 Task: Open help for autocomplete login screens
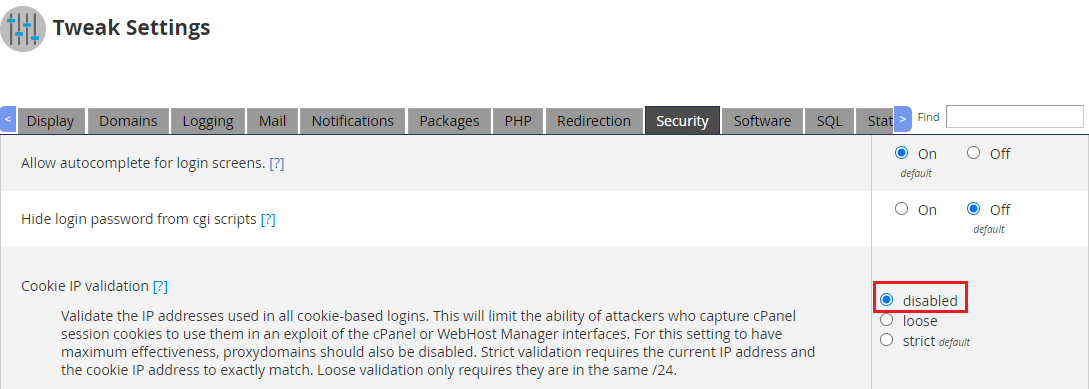click(276, 164)
